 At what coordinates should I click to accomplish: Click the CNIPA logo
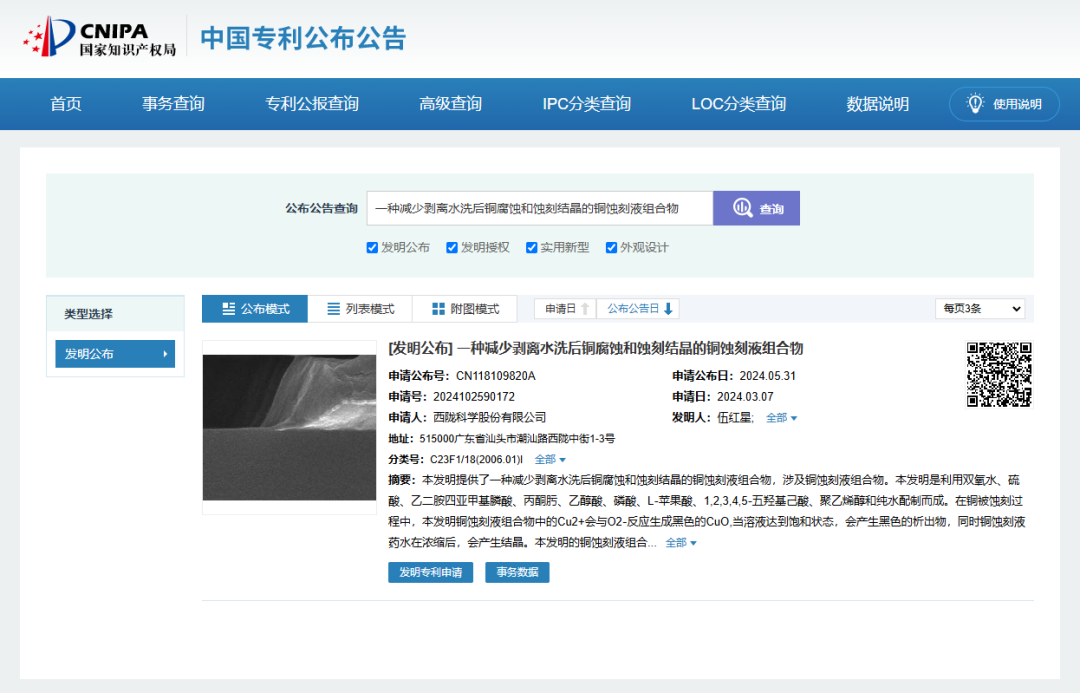pyautogui.click(x=100, y=37)
